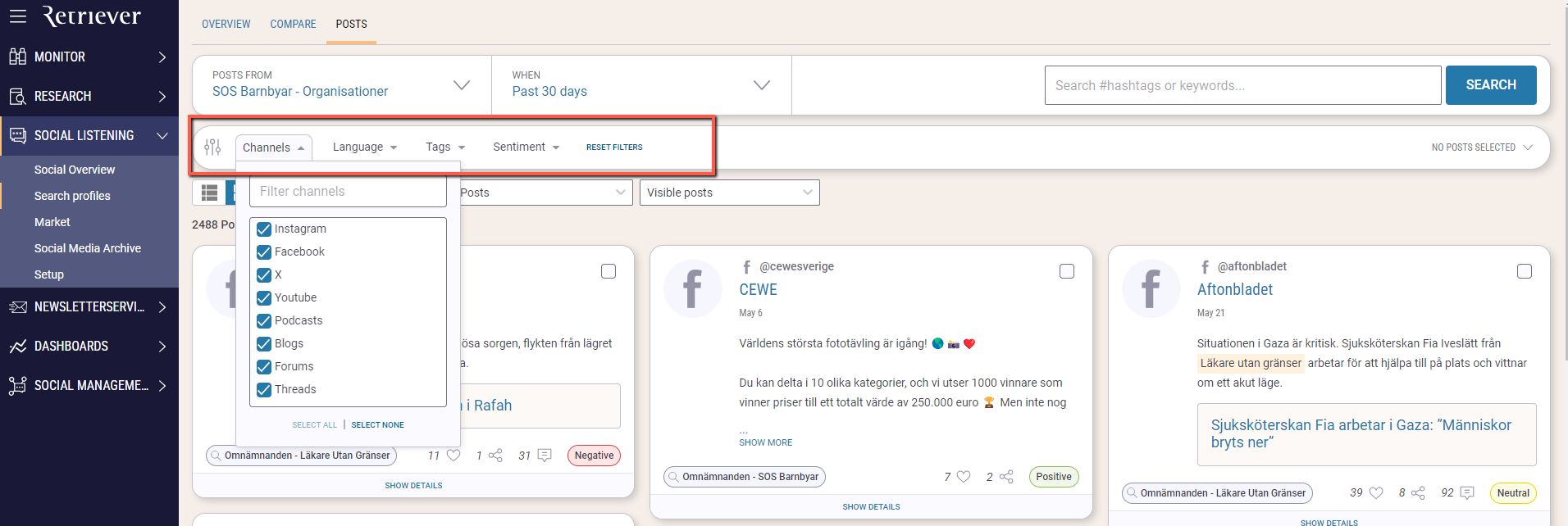The width and height of the screenshot is (1568, 526).
Task: Click the small Facebook icon beside @cewesverige
Action: click(746, 266)
